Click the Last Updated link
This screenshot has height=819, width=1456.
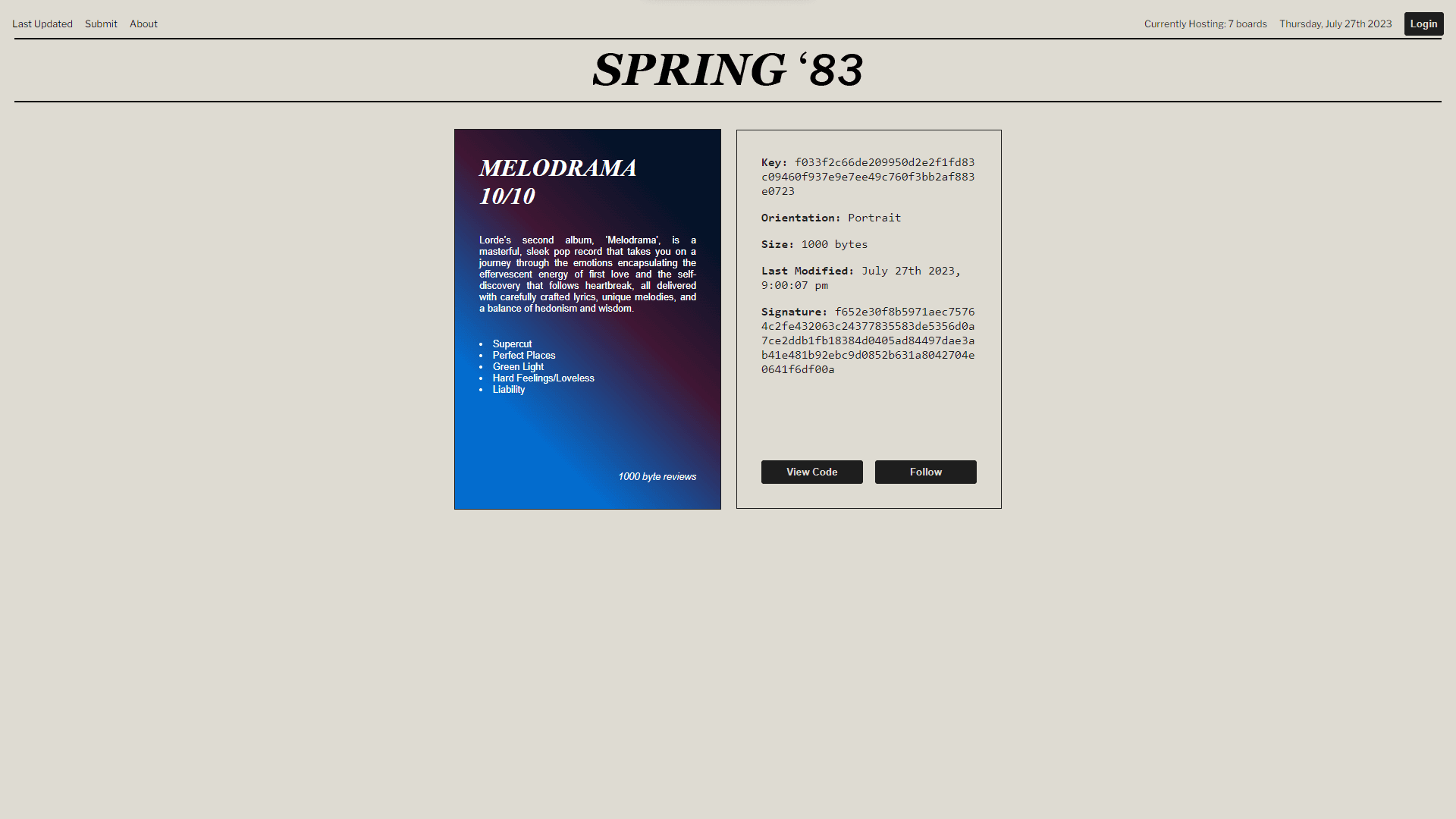[x=42, y=23]
